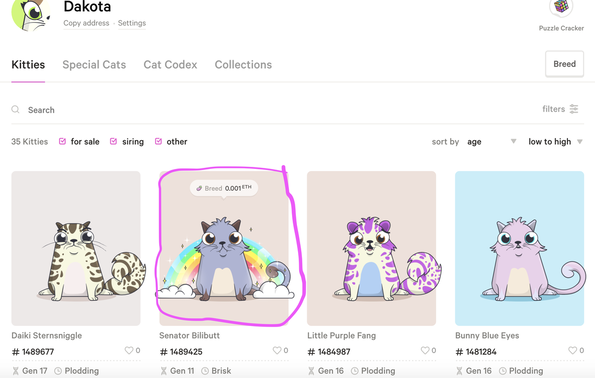Viewport: 595px width, 378px height.
Task: Click heart icon for Bunny Blue Eyes
Action: pyautogui.click(x=572, y=350)
